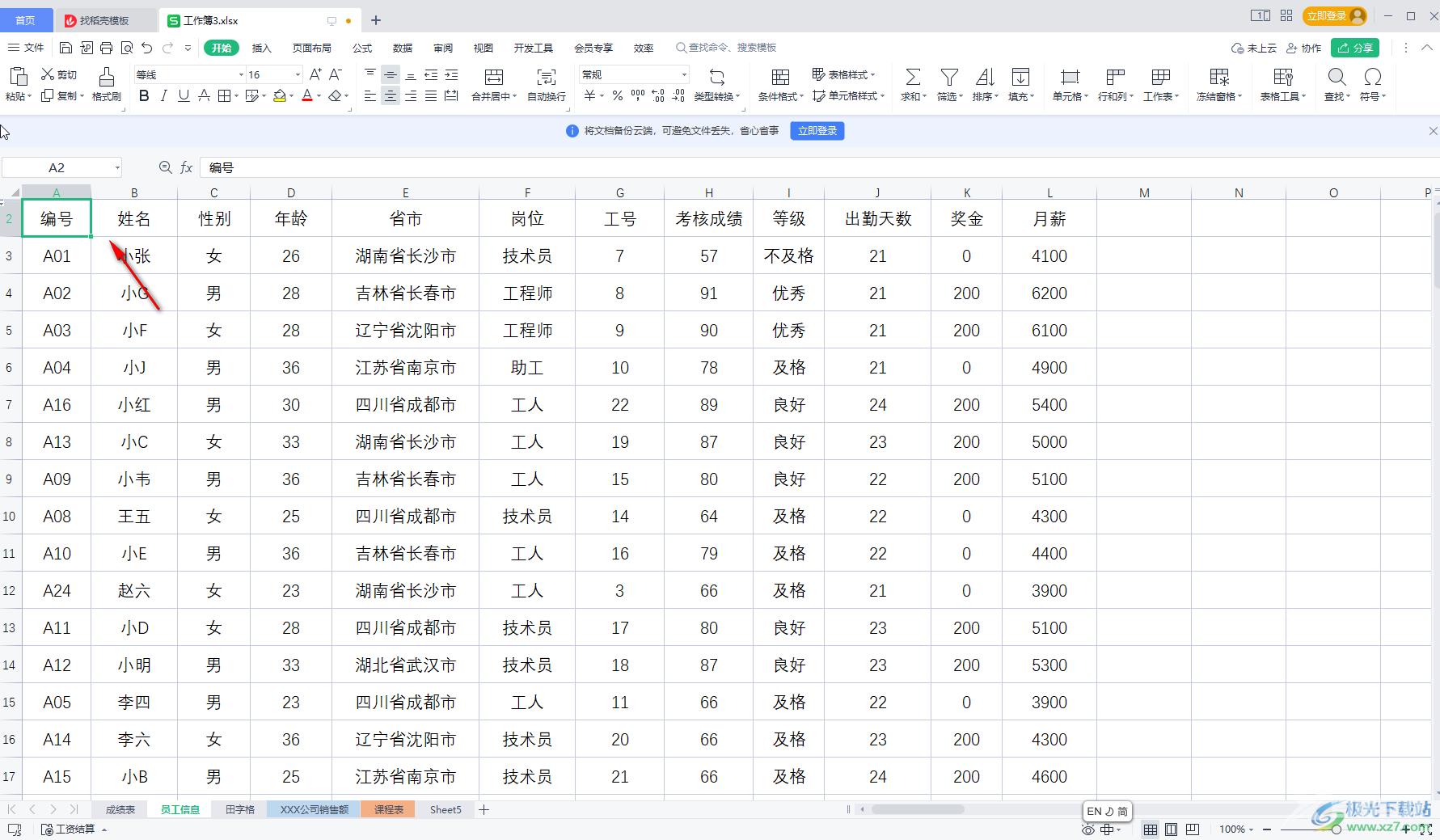Click the Sort (排序) icon
The image size is (1440, 840).
click(x=985, y=78)
